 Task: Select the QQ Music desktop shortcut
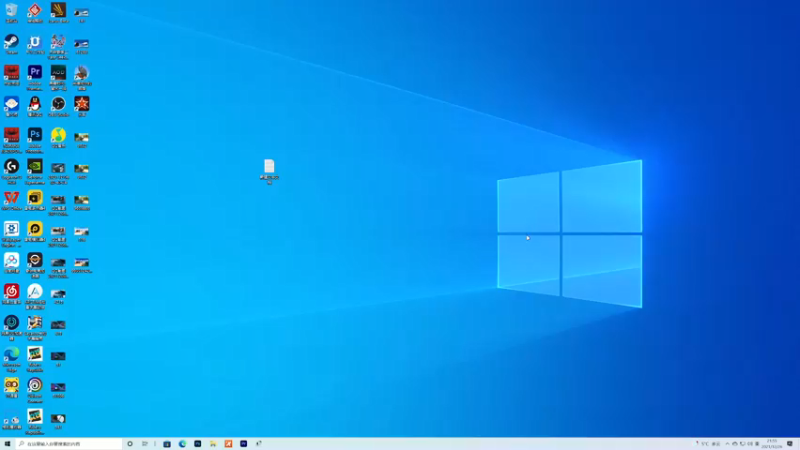coord(58,138)
